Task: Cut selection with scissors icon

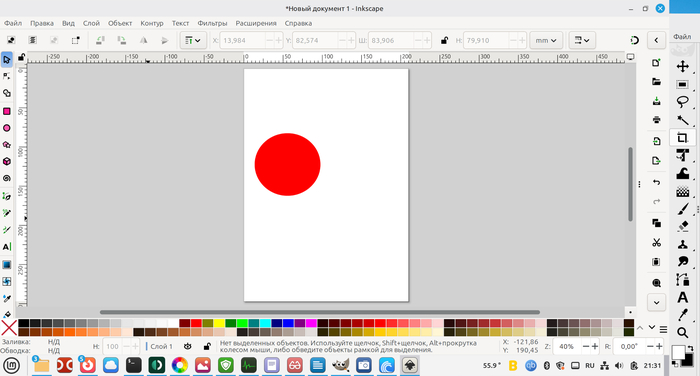Action: (x=656, y=242)
